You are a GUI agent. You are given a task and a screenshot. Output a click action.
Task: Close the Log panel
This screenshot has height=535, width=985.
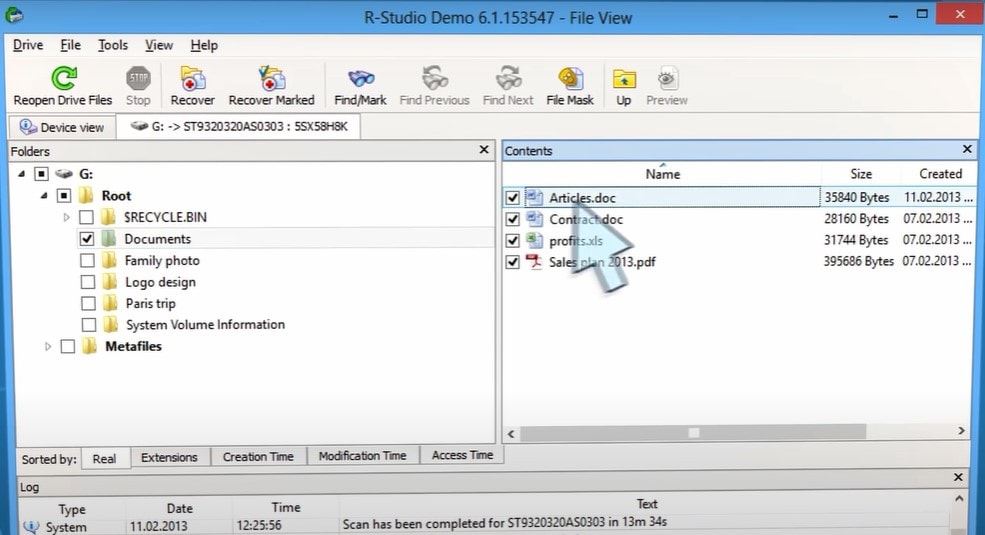(x=958, y=477)
